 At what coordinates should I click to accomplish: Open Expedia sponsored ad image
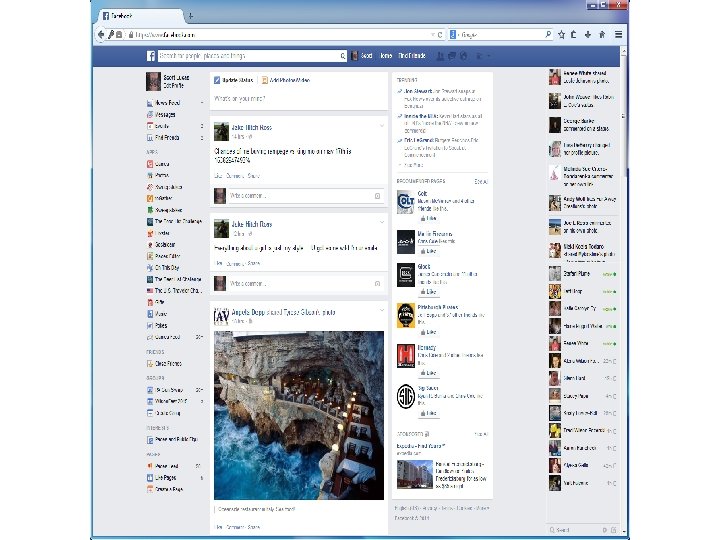(x=415, y=474)
